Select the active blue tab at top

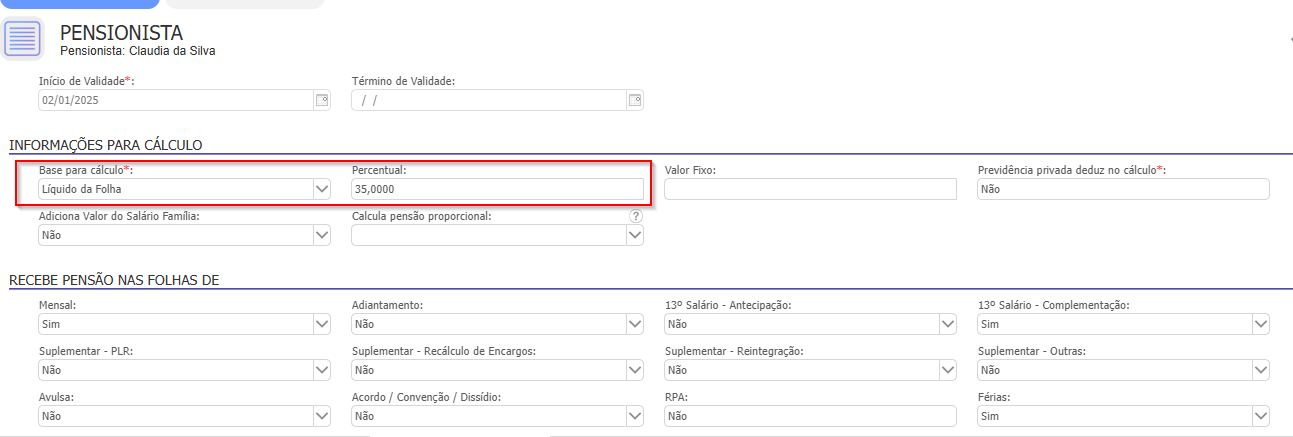(81, 4)
